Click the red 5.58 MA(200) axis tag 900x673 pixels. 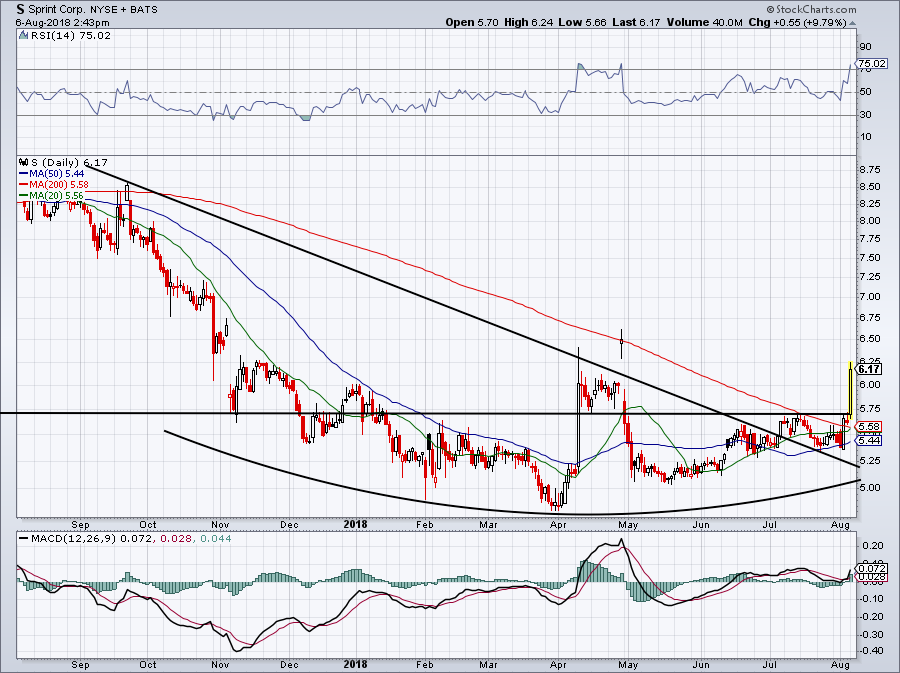coord(869,427)
